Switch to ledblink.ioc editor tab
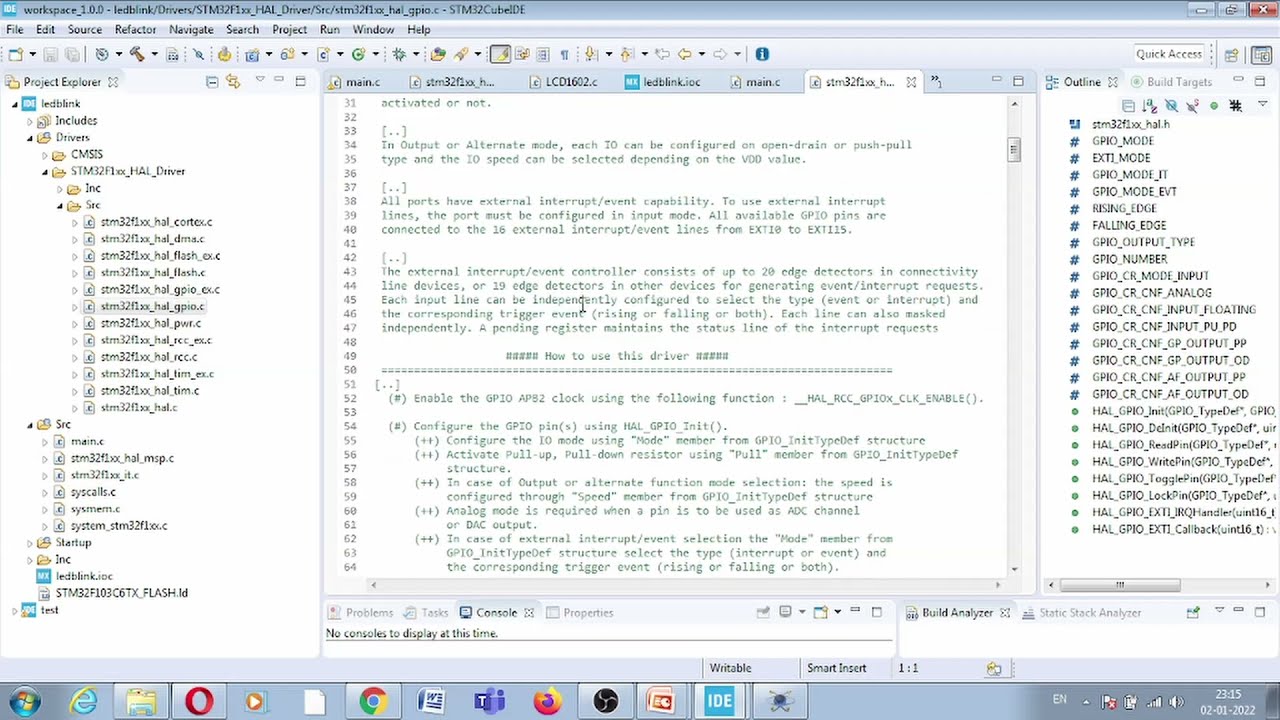Image resolution: width=1280 pixels, height=720 pixels. [x=662, y=82]
